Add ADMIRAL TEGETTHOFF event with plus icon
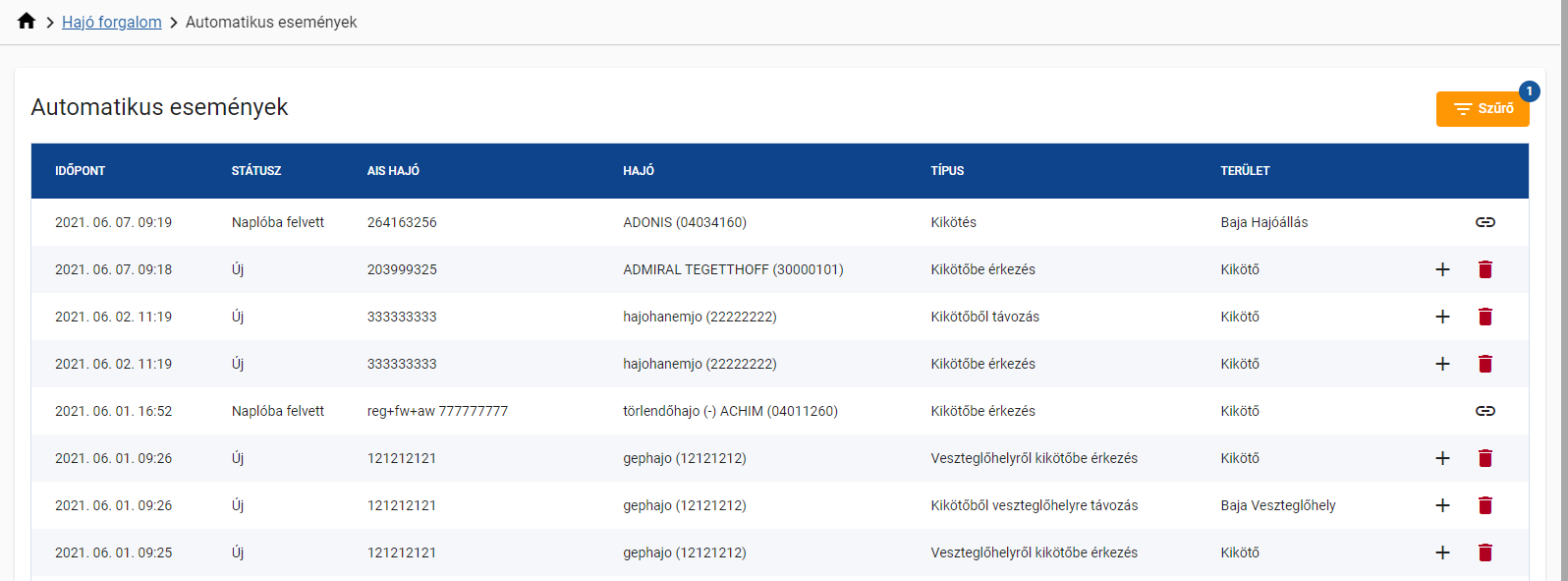The width and height of the screenshot is (1568, 581). [x=1442, y=269]
